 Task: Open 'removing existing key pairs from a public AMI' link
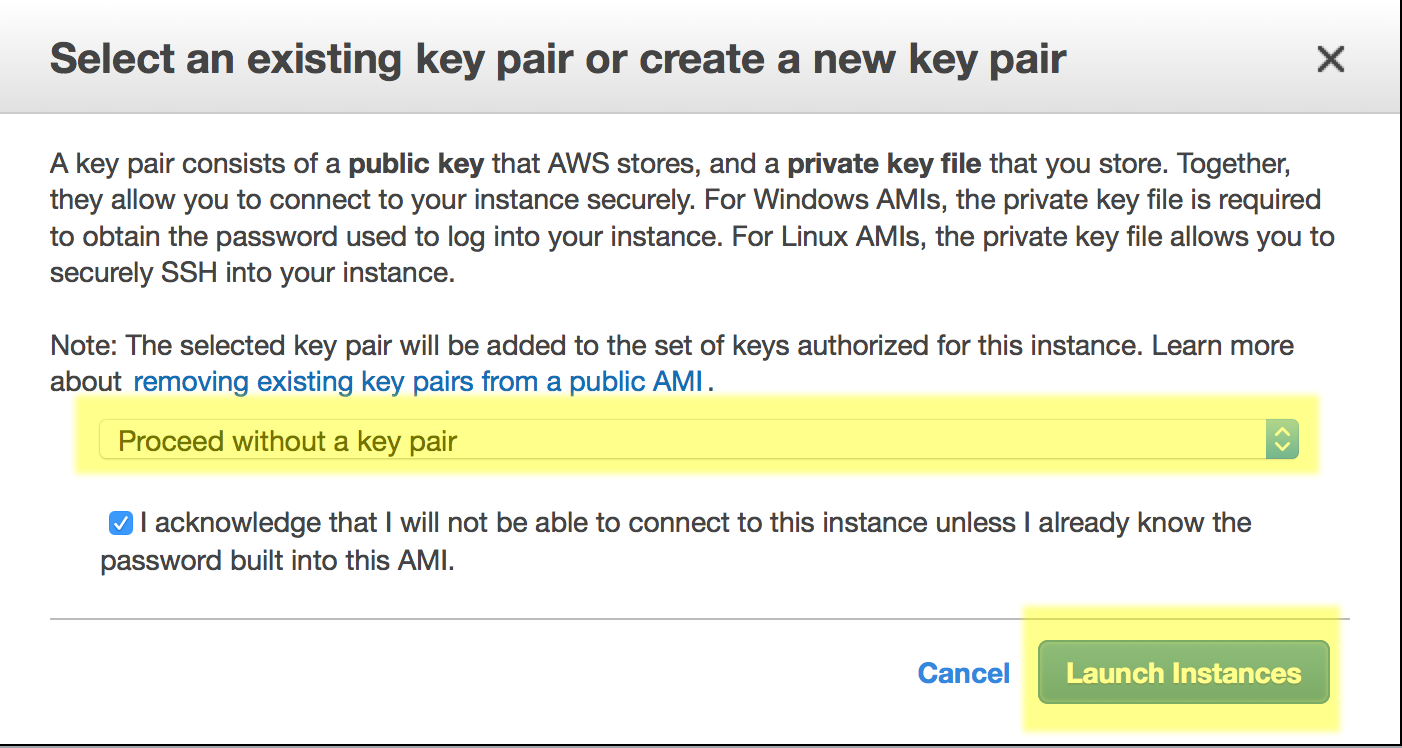[x=417, y=381]
